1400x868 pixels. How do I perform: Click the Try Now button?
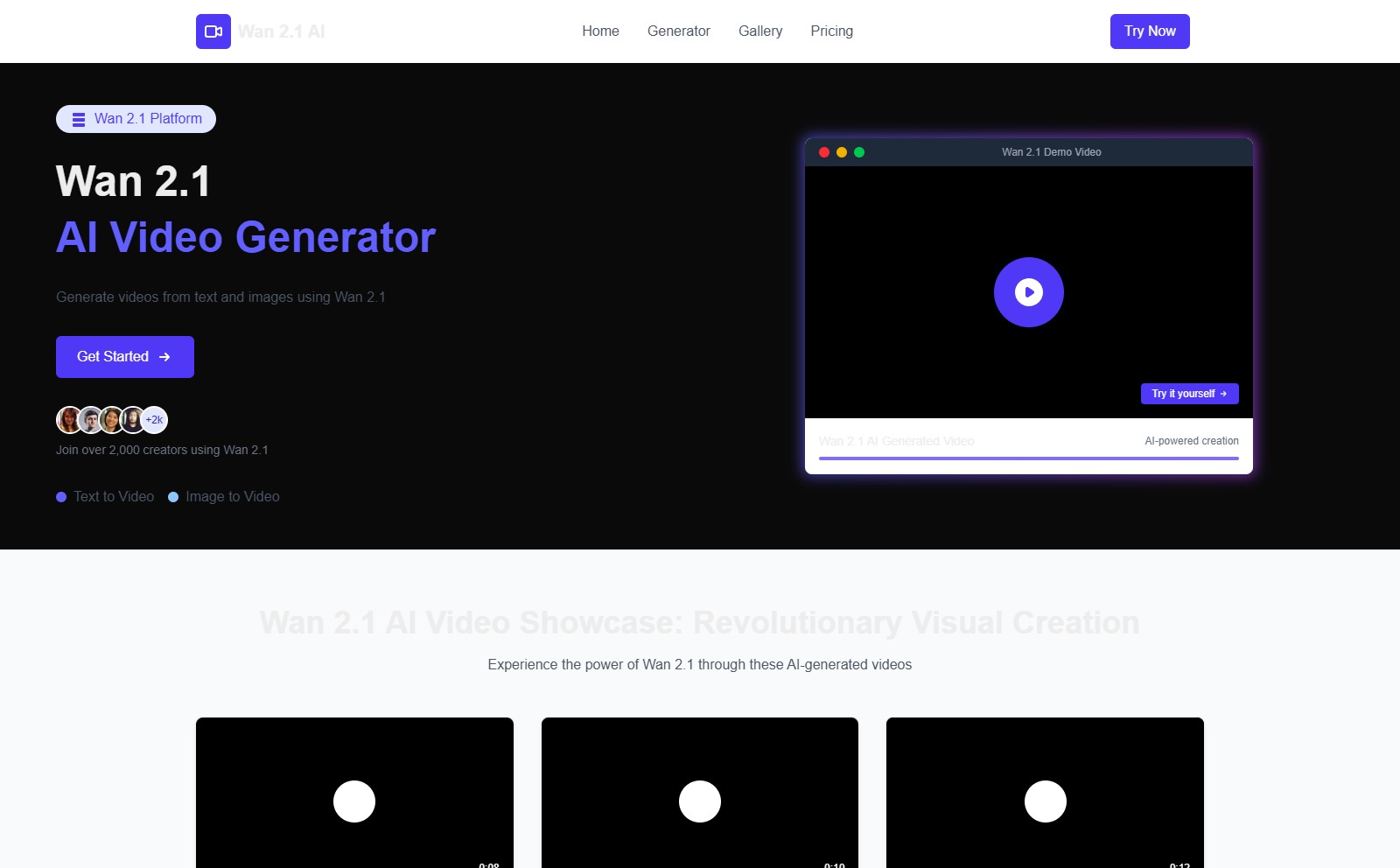(1150, 31)
